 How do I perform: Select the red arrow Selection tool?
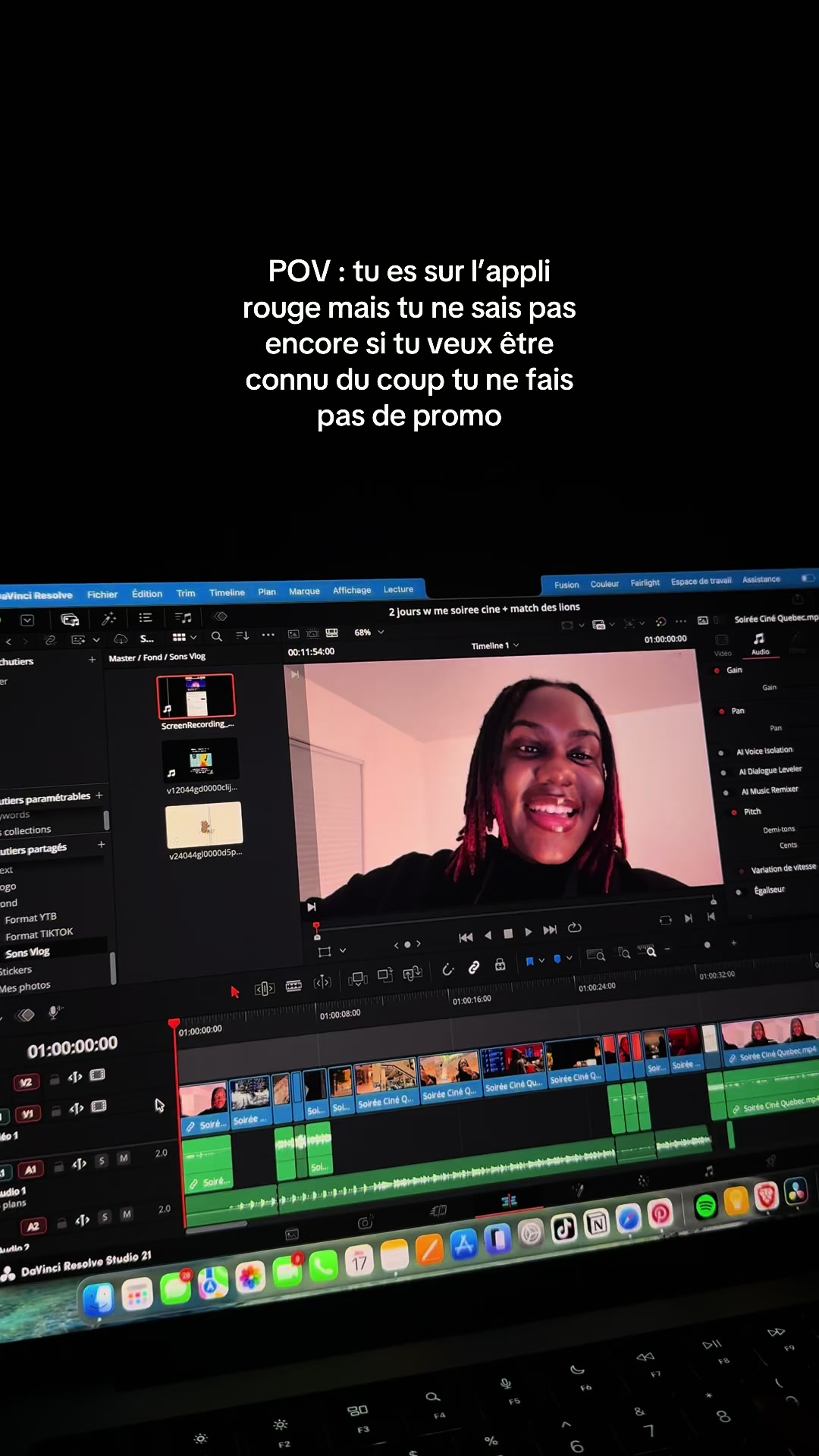coord(235,991)
